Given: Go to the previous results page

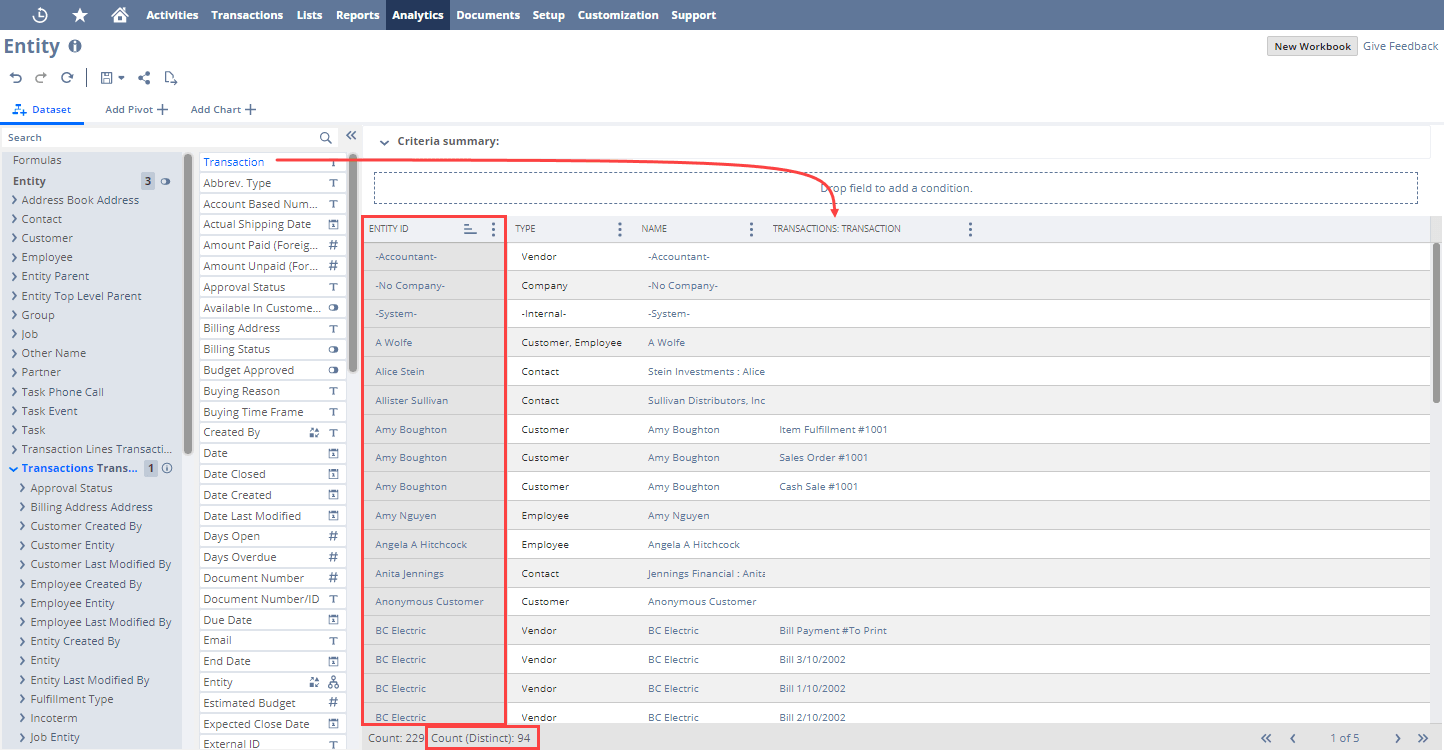Looking at the screenshot, I should [x=1293, y=738].
